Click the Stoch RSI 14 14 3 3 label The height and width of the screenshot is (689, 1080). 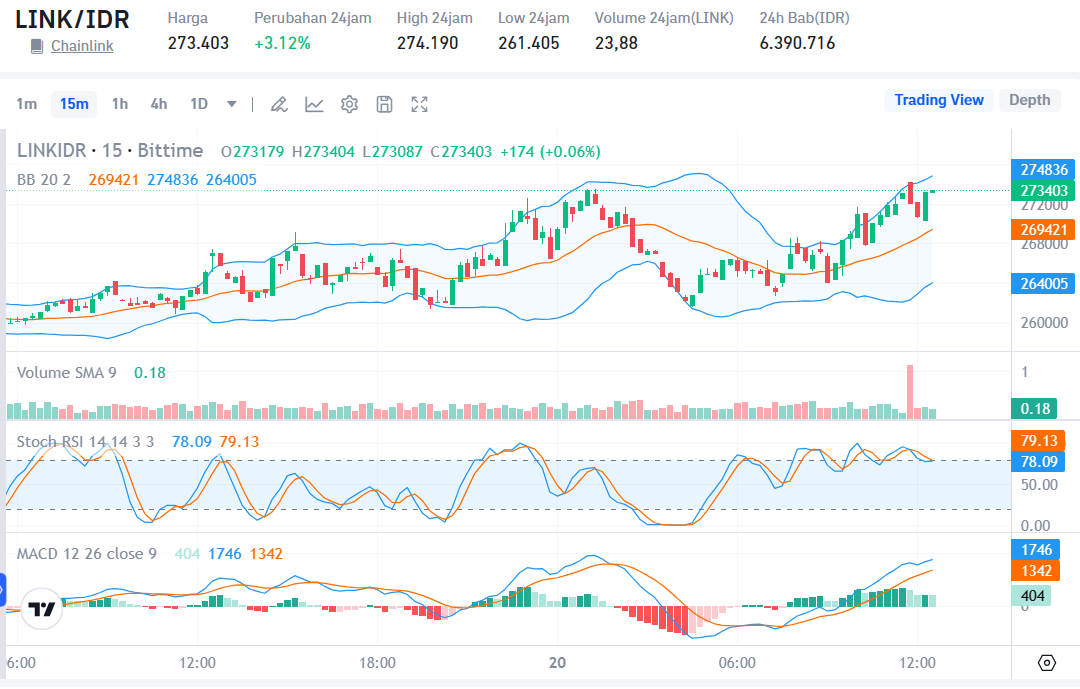[85, 442]
